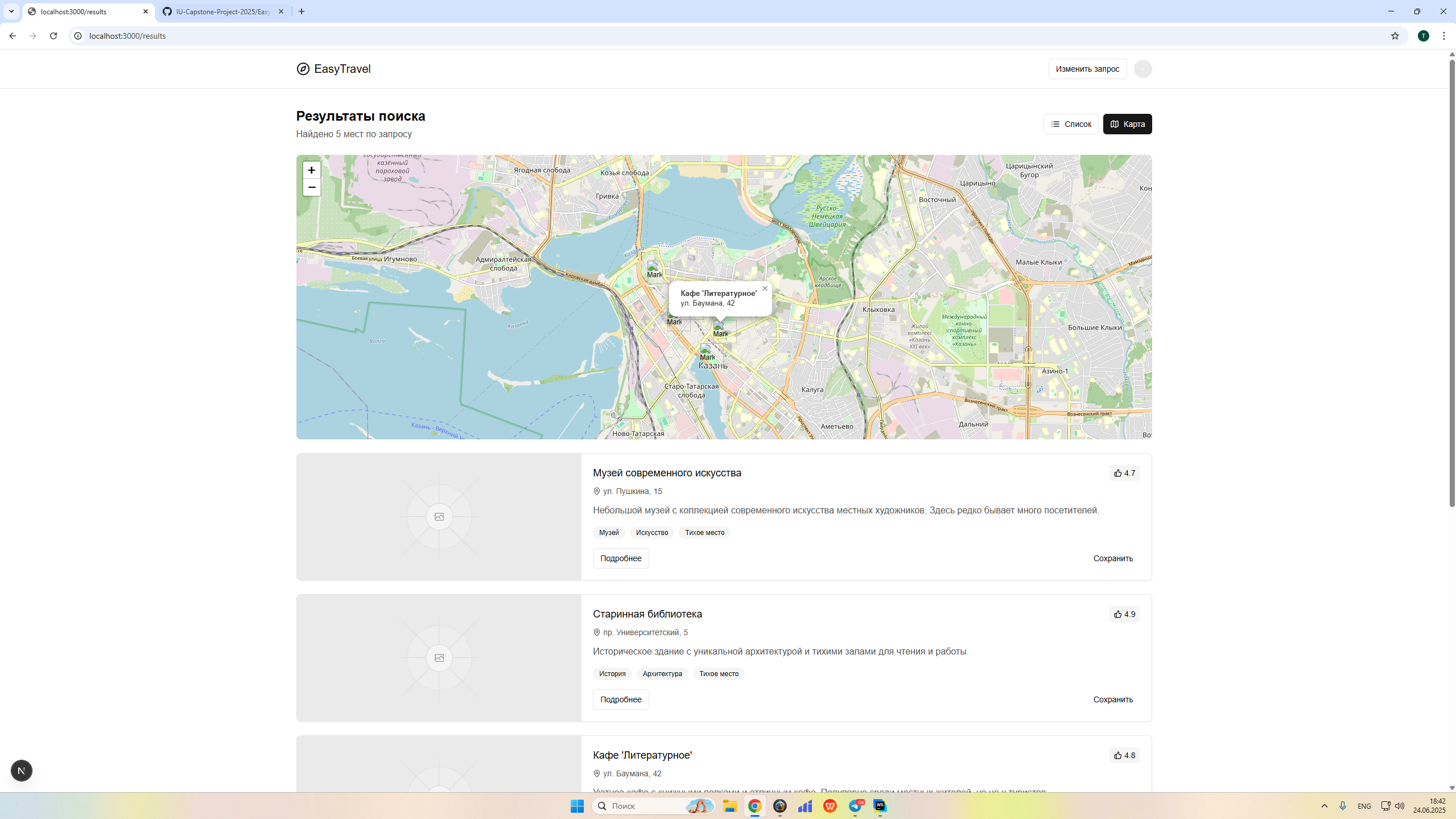Viewport: 1456px width, 819px height.
Task: Save the Старинная библиотека place
Action: [x=1112, y=699]
